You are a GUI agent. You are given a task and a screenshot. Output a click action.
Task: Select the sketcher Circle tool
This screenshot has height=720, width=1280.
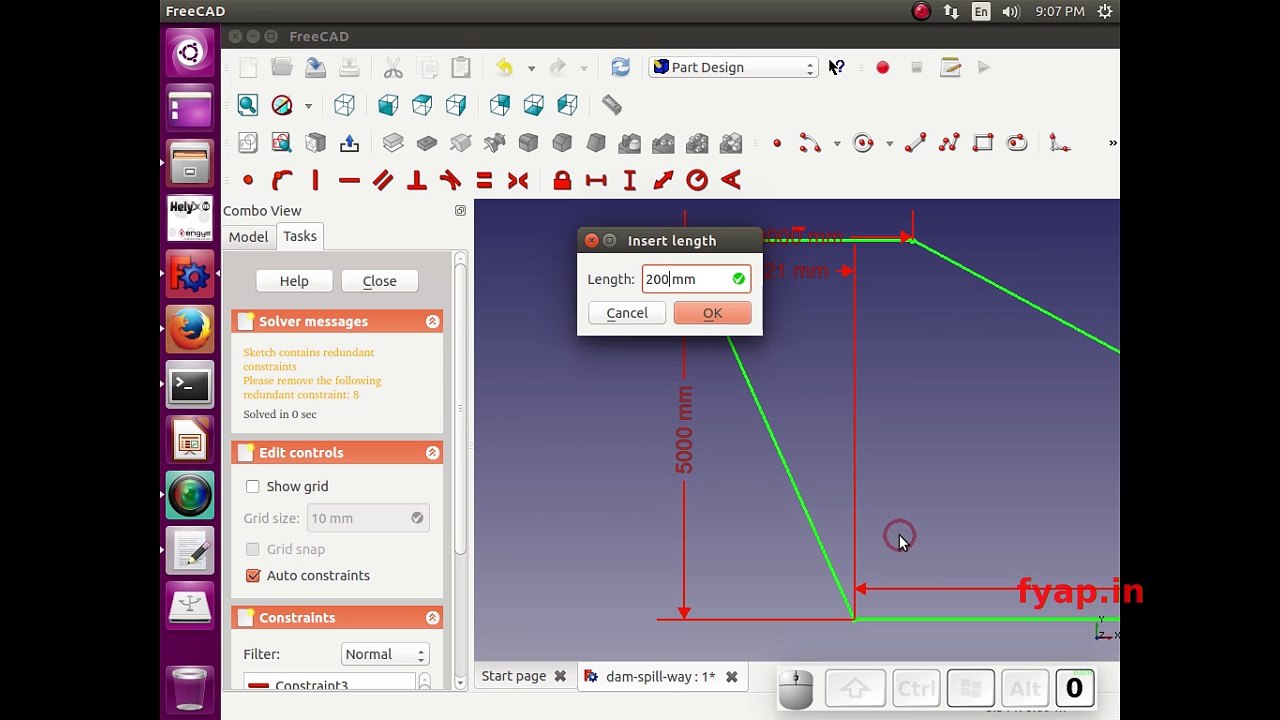click(863, 143)
